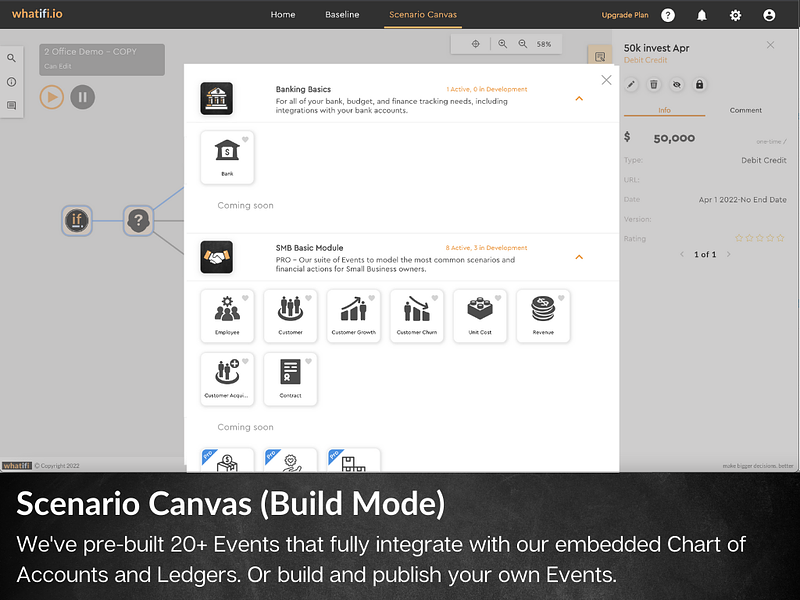Toggle the lock on 50k invest event
The width and height of the screenshot is (800, 600).
(699, 85)
